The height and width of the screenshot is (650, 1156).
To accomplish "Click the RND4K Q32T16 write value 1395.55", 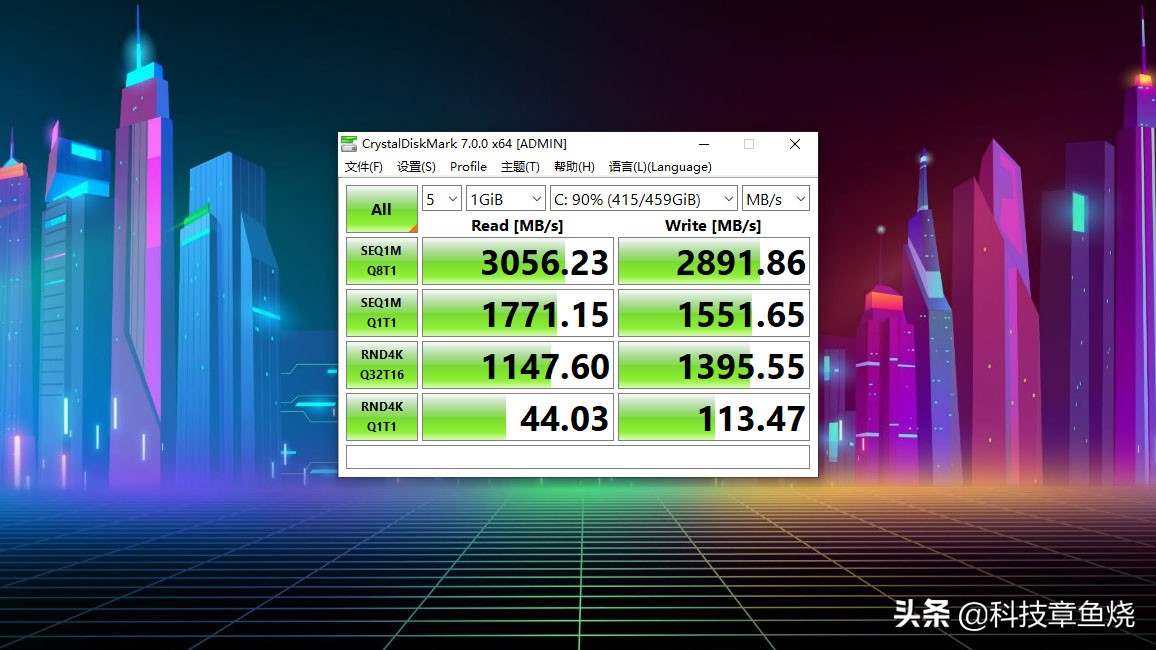I will tap(714, 365).
